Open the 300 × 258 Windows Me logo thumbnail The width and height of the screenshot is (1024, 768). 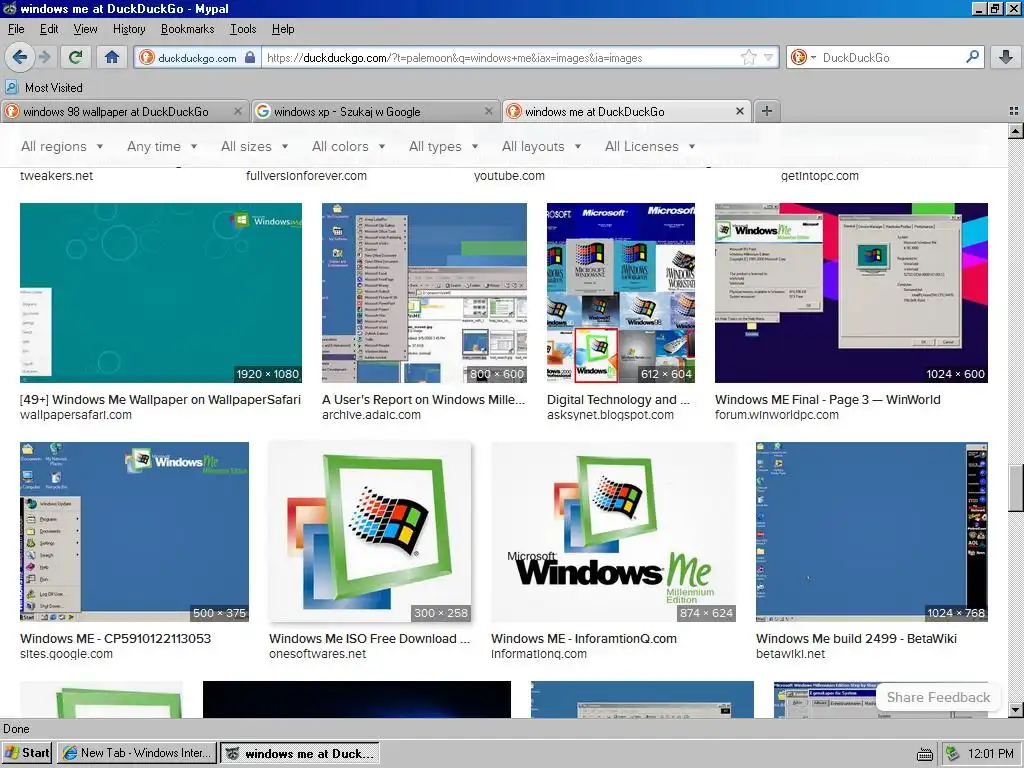[x=370, y=532]
